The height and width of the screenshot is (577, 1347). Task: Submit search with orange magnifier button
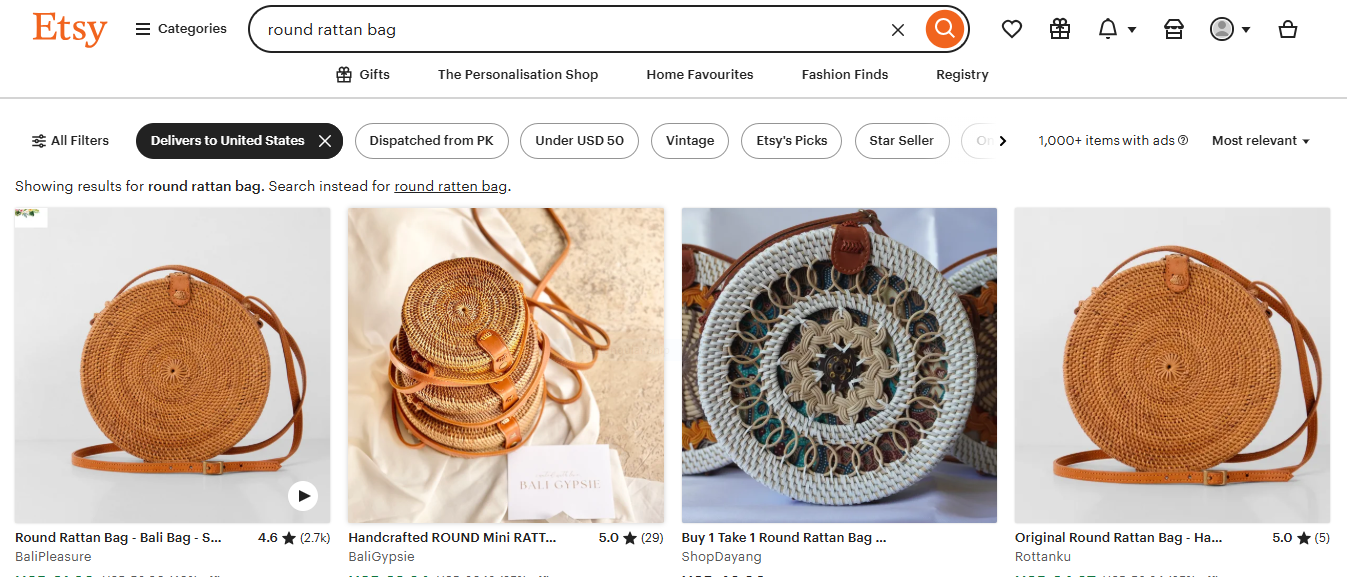[944, 29]
